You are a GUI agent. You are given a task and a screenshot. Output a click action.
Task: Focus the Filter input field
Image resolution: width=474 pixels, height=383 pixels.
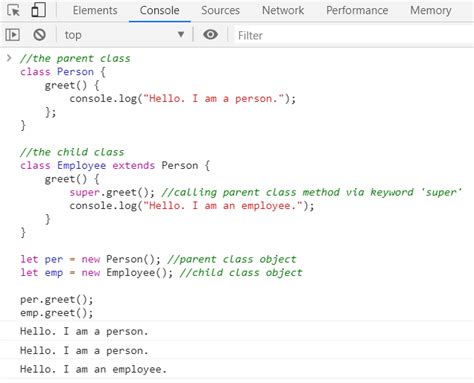[353, 35]
